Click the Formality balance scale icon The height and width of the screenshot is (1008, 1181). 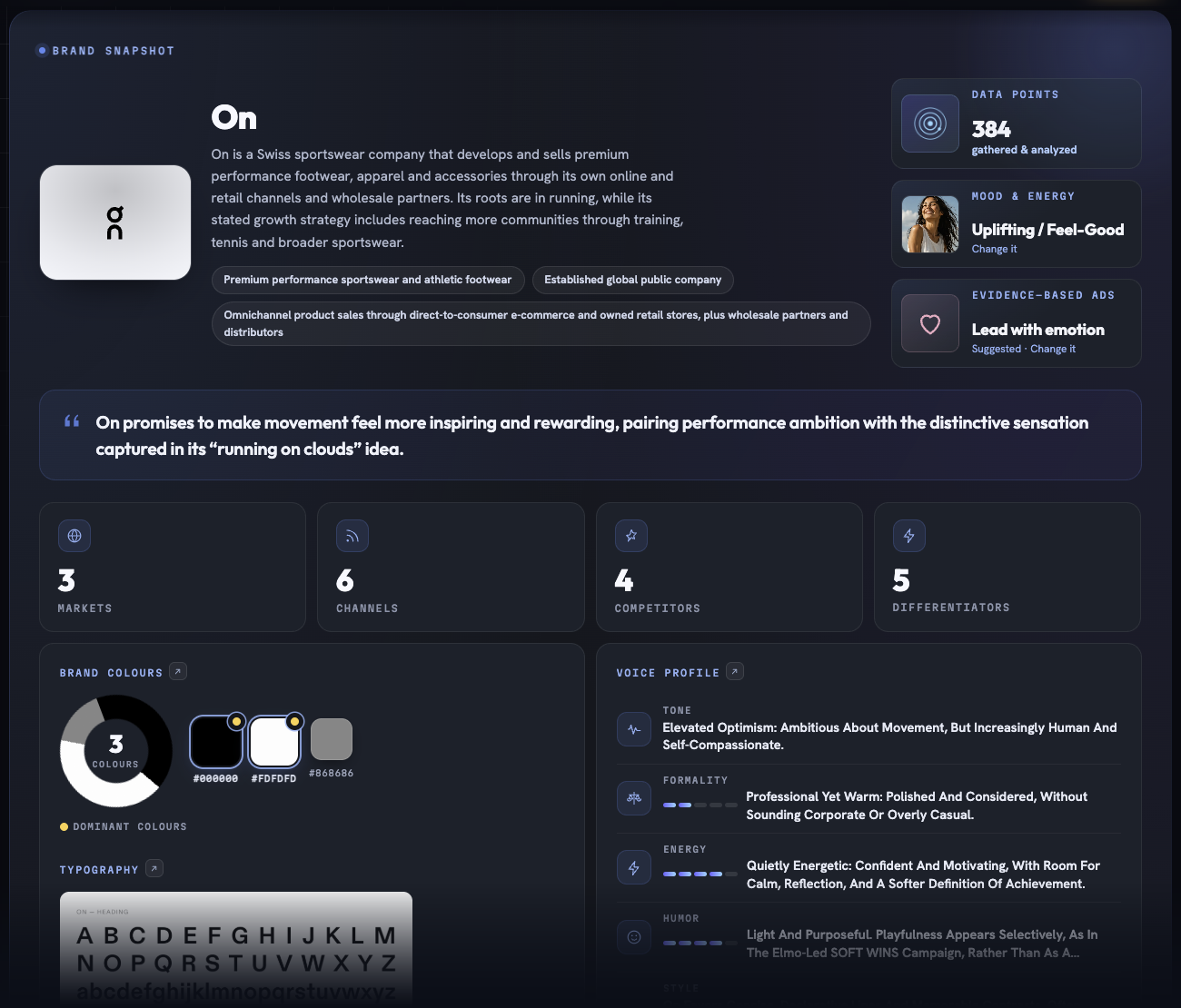pyautogui.click(x=634, y=798)
